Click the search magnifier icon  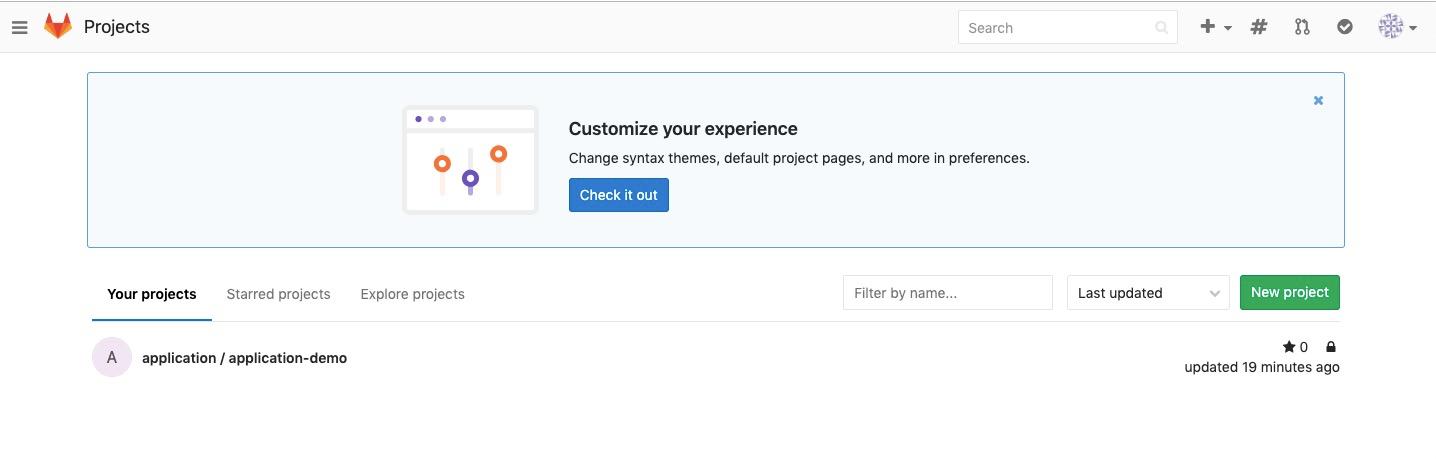(1161, 28)
